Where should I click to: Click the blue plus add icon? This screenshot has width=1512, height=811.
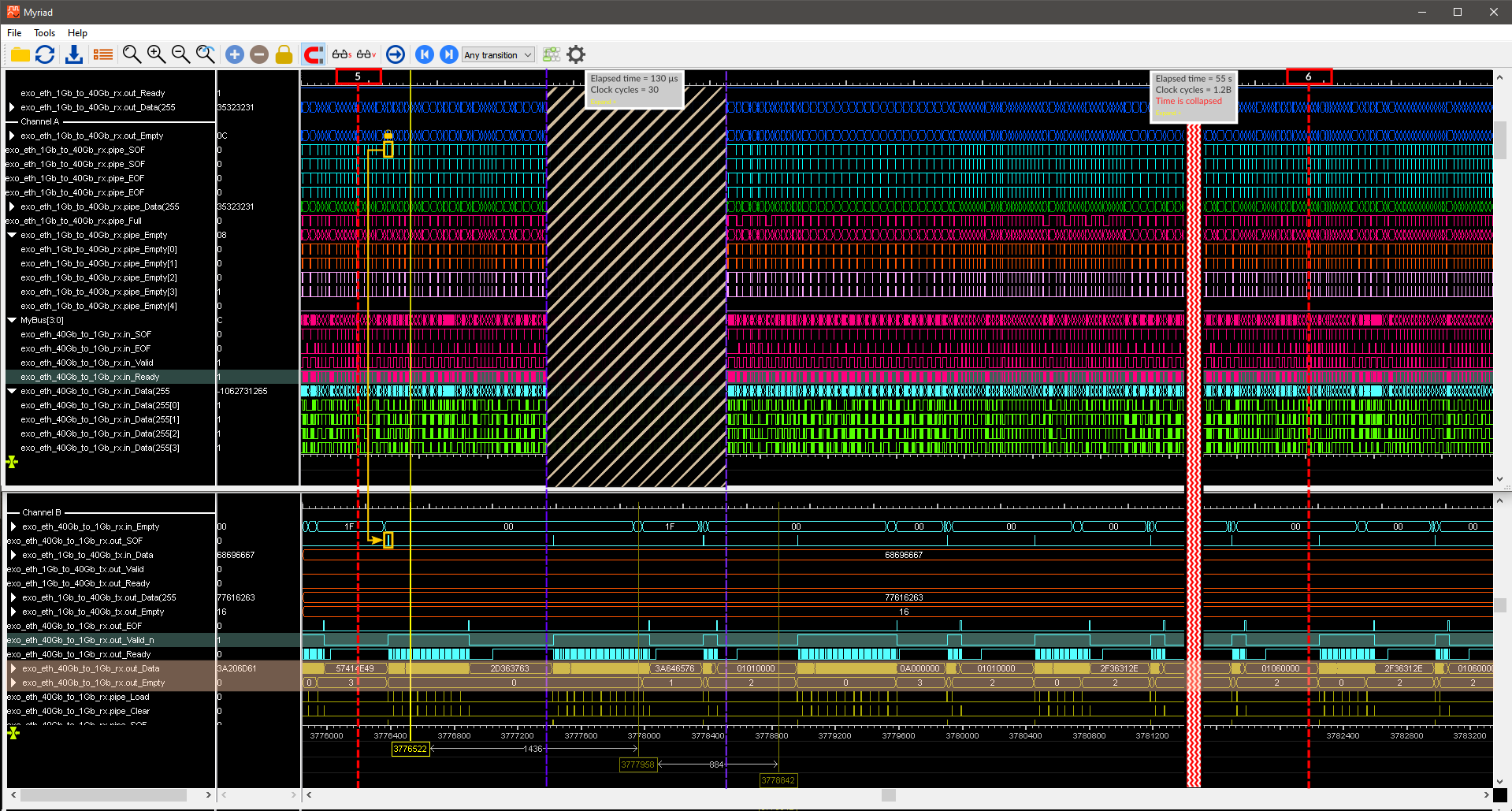[x=235, y=54]
